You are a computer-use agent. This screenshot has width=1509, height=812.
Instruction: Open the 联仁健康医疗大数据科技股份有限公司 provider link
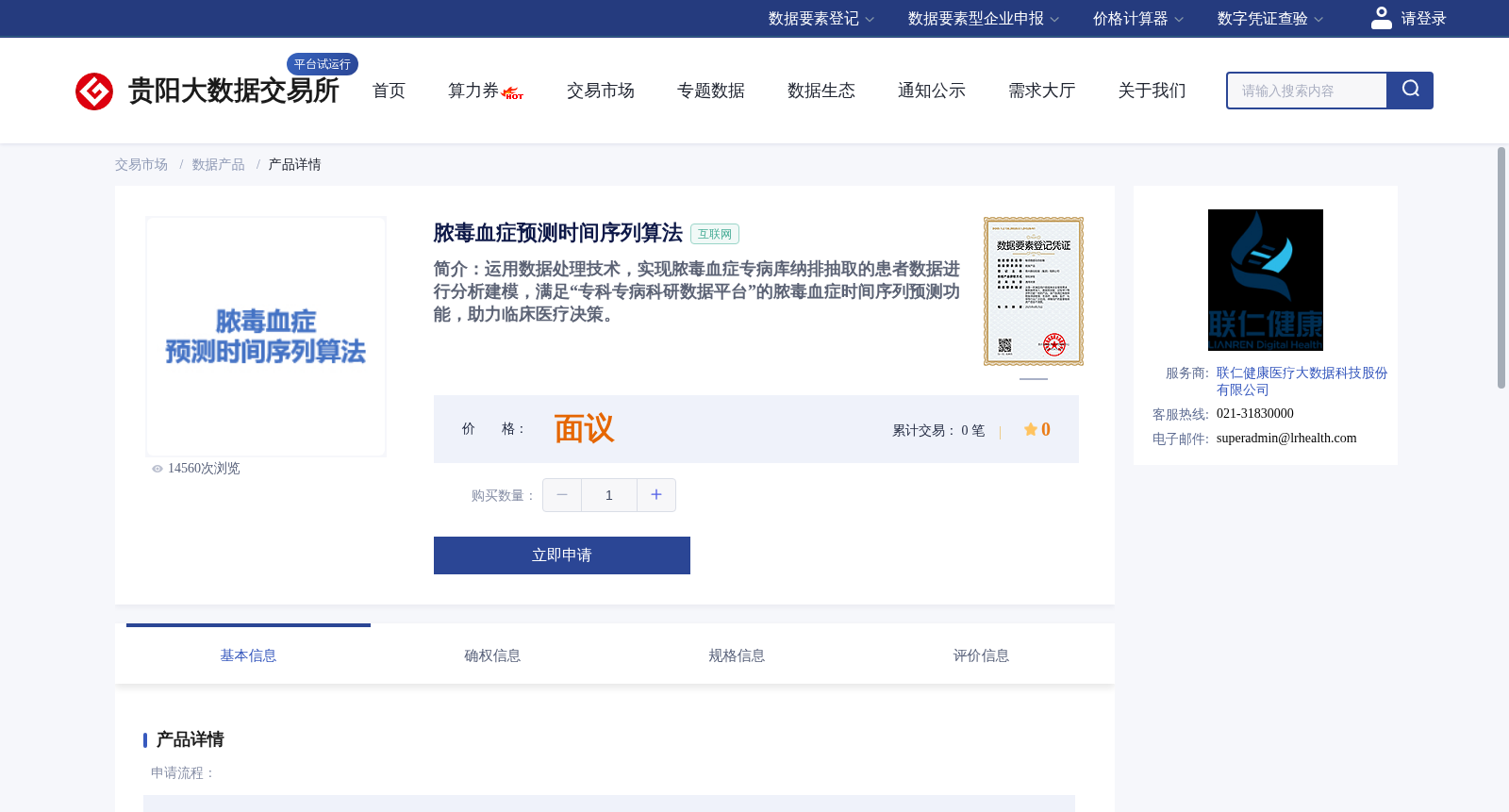click(1302, 381)
